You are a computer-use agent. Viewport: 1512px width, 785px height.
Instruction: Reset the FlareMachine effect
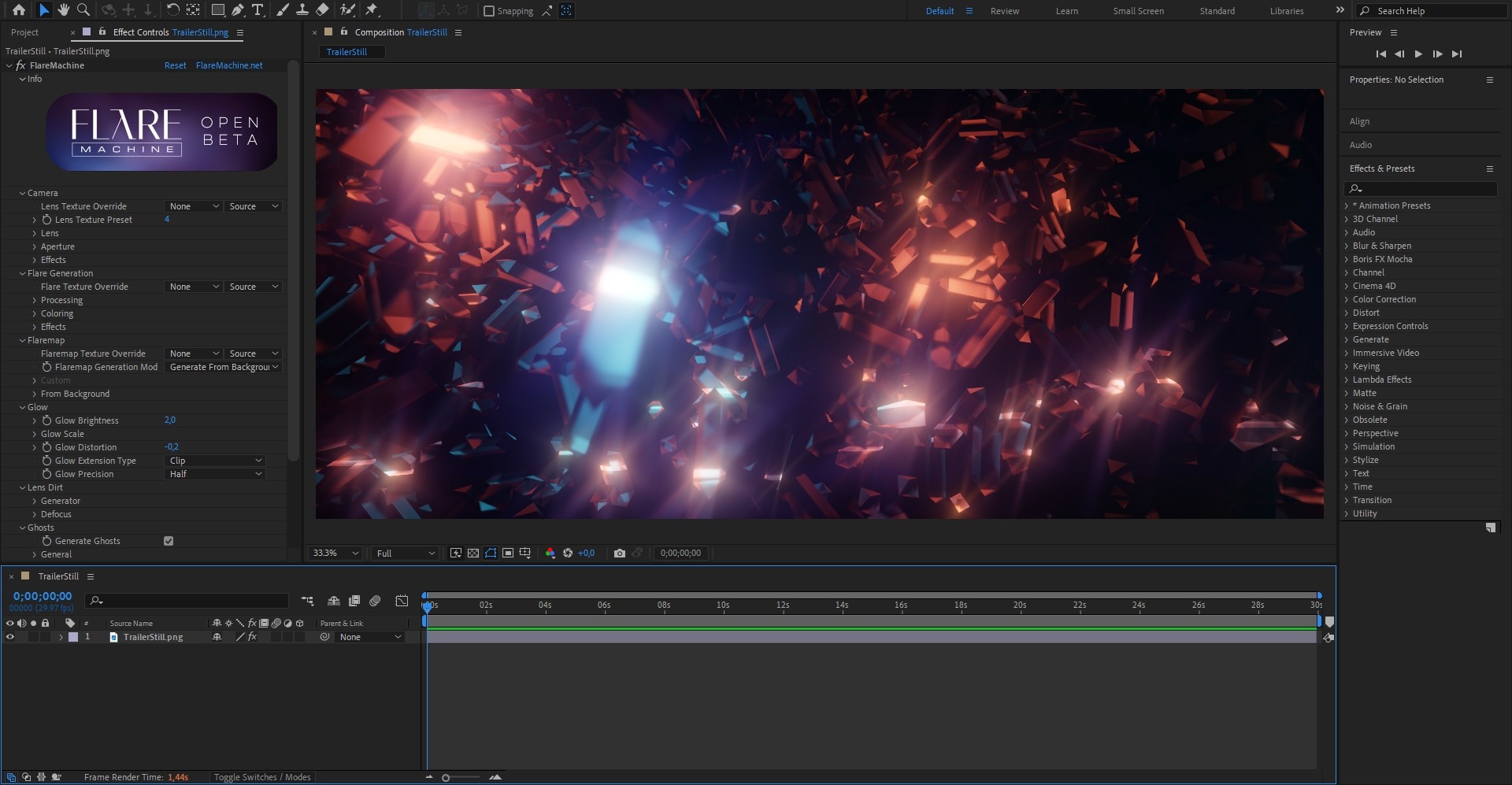click(175, 65)
